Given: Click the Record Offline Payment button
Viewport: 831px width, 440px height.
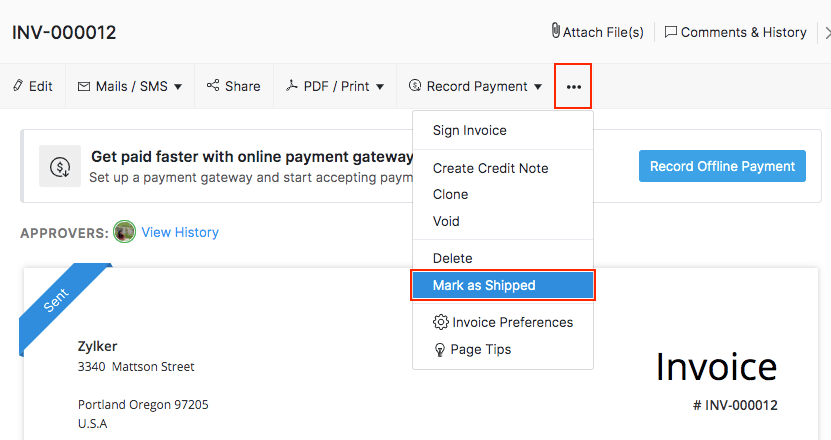Looking at the screenshot, I should [722, 166].
